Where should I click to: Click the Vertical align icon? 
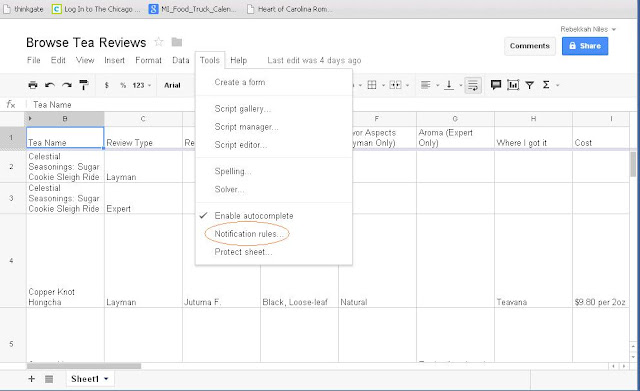449,85
